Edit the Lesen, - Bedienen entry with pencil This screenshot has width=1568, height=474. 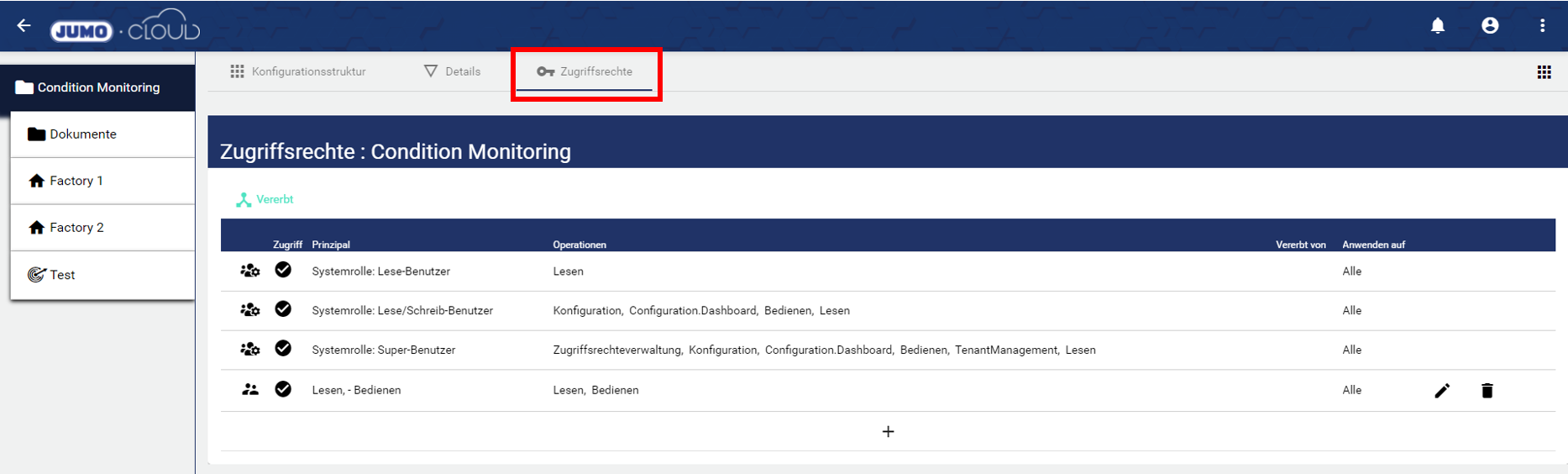tap(1442, 391)
